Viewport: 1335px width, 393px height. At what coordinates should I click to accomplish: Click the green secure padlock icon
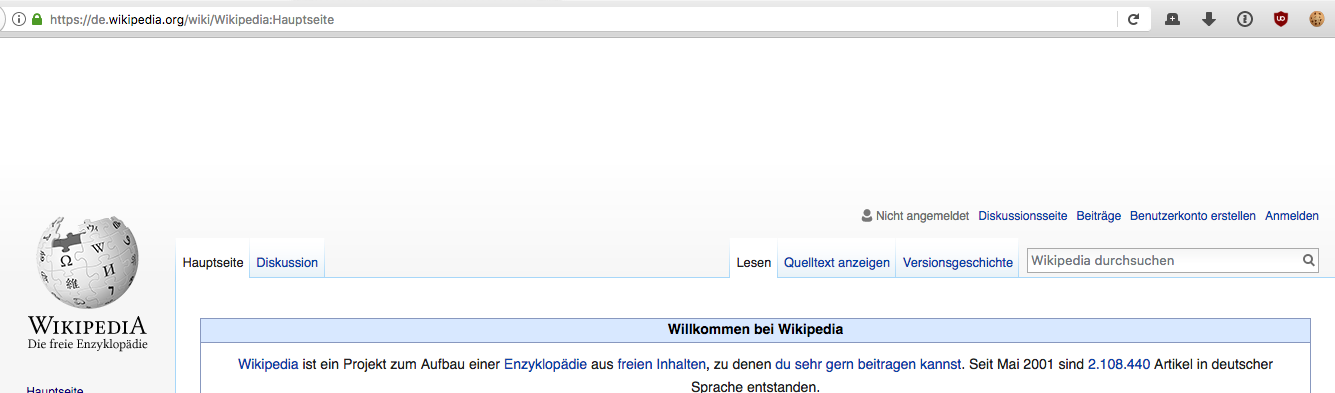click(x=37, y=19)
